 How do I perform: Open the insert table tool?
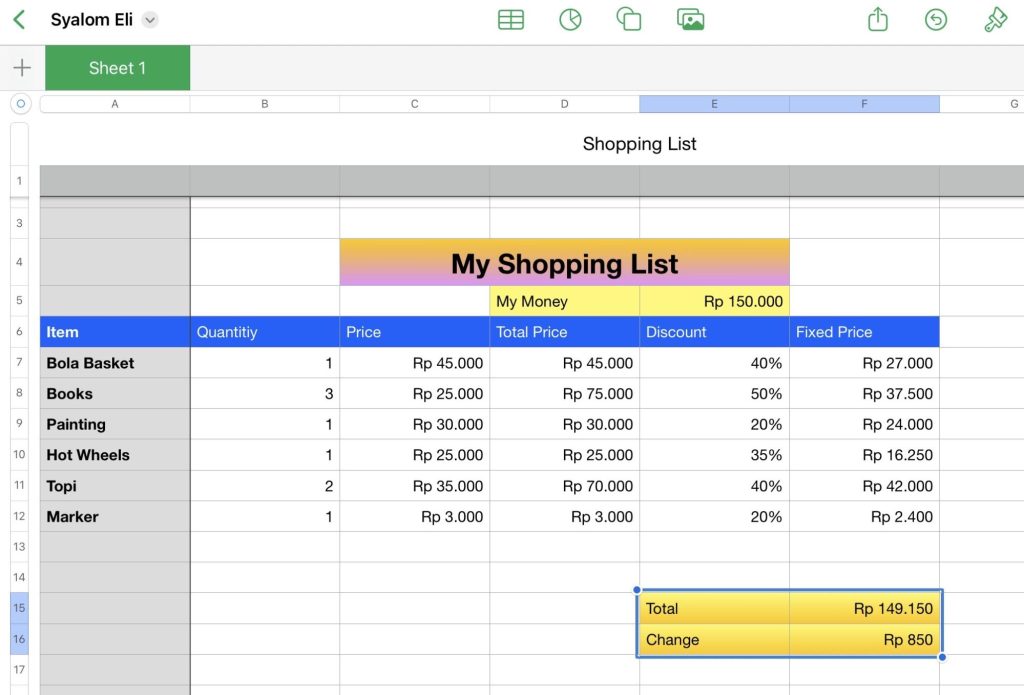pos(511,20)
